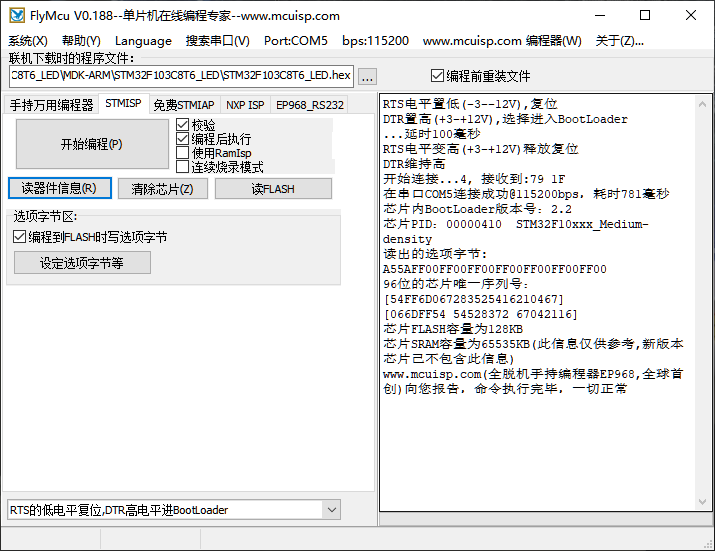Click serial number [54FF6D067283525416210467]
Viewport: 715px width, 551px height.
474,299
